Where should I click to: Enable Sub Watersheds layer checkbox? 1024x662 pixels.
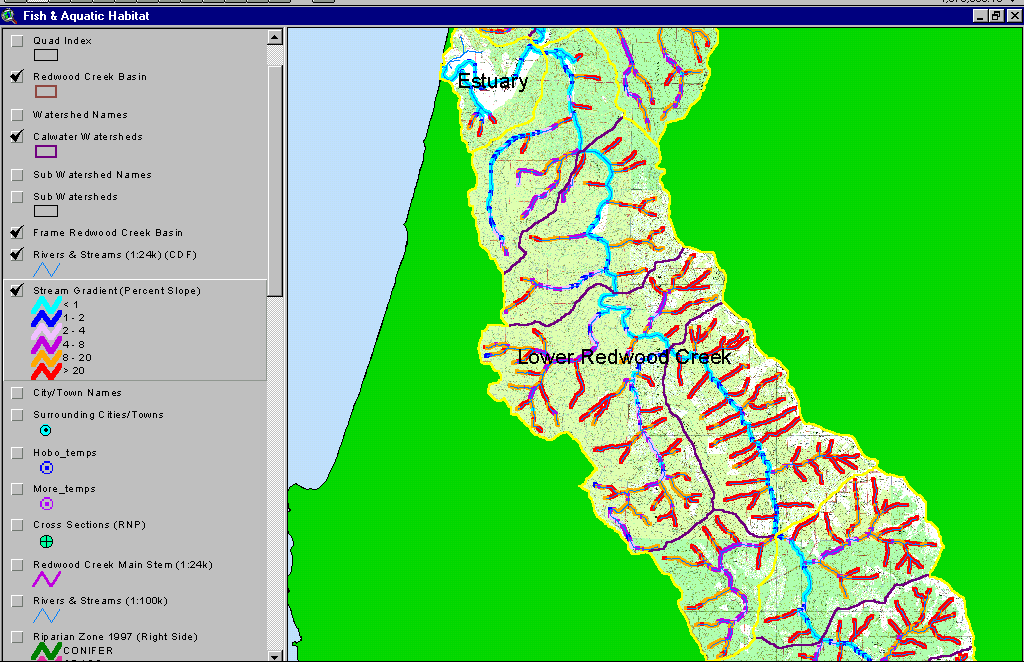(18, 197)
